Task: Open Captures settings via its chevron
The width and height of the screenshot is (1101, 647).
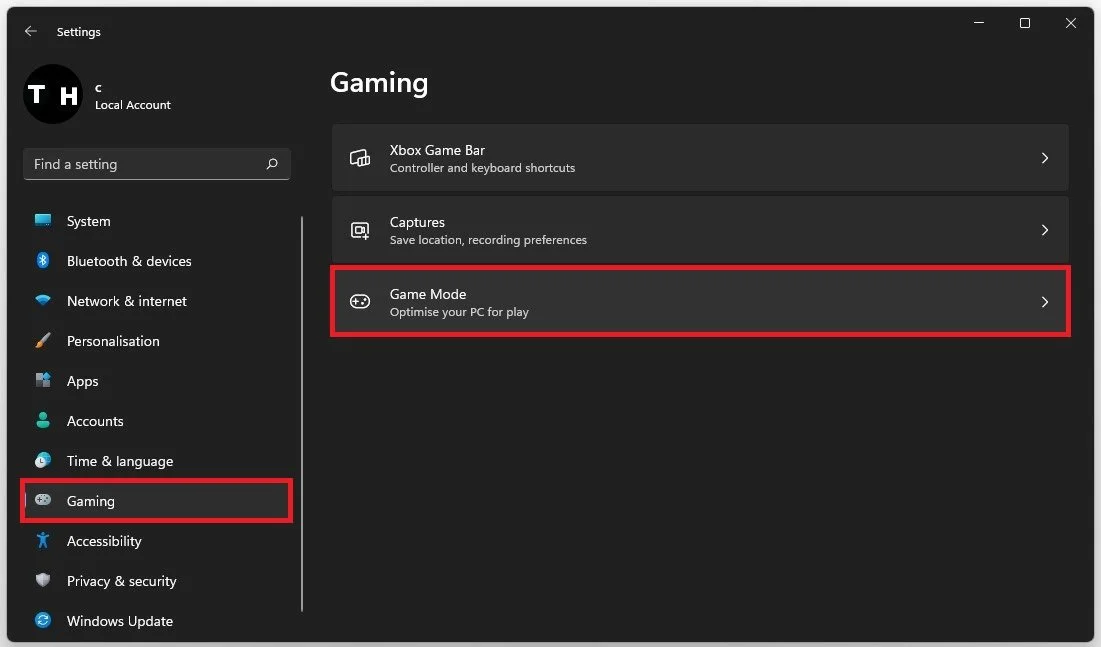Action: (x=1045, y=230)
